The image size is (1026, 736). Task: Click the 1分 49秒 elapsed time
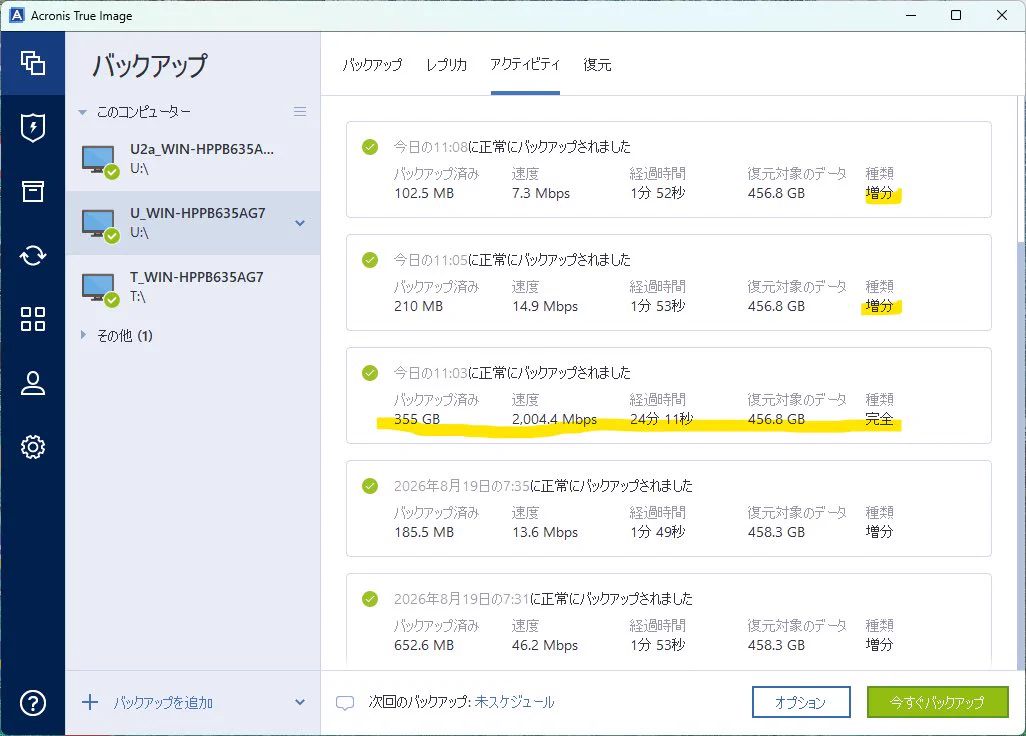point(658,533)
